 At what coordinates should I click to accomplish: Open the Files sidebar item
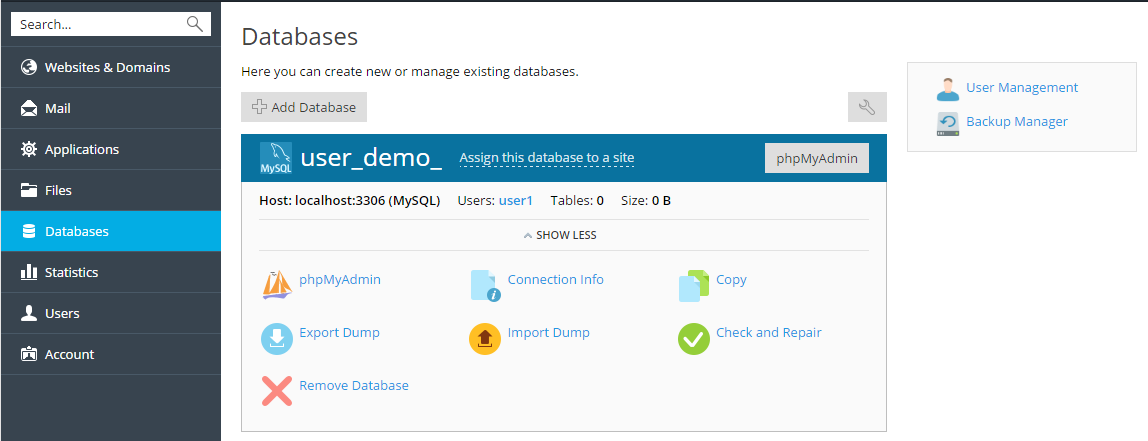pyautogui.click(x=58, y=190)
